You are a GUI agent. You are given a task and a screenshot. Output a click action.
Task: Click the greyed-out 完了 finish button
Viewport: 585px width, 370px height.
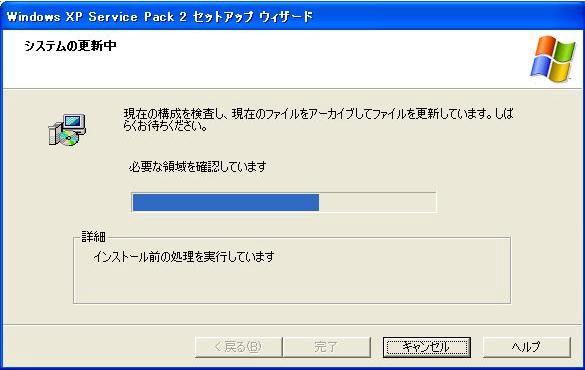pos(326,347)
